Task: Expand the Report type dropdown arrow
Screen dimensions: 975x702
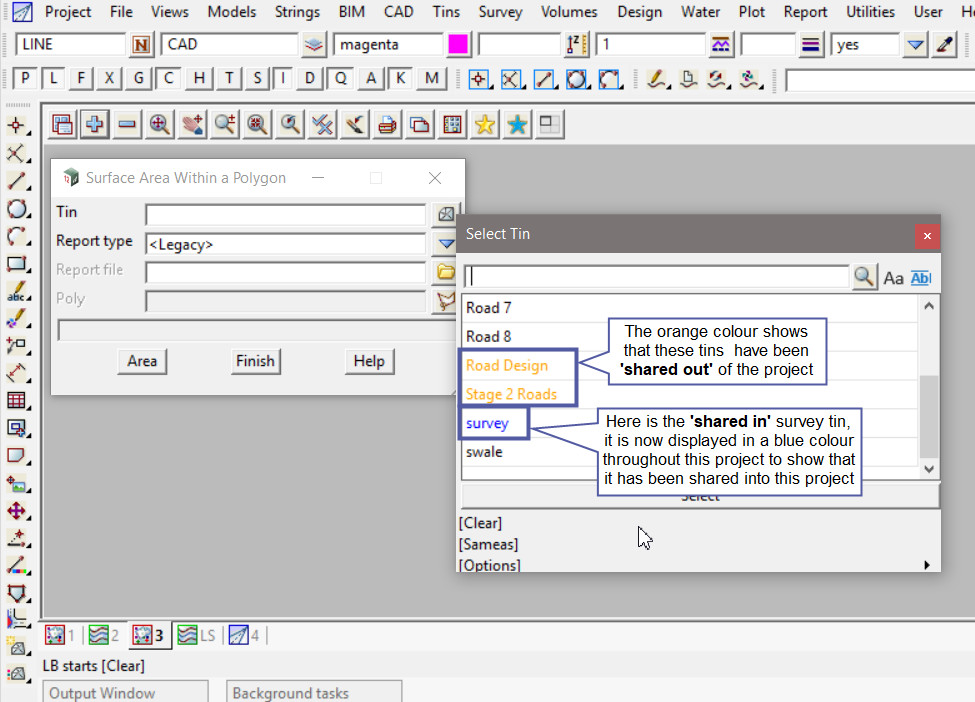Action: [x=445, y=243]
